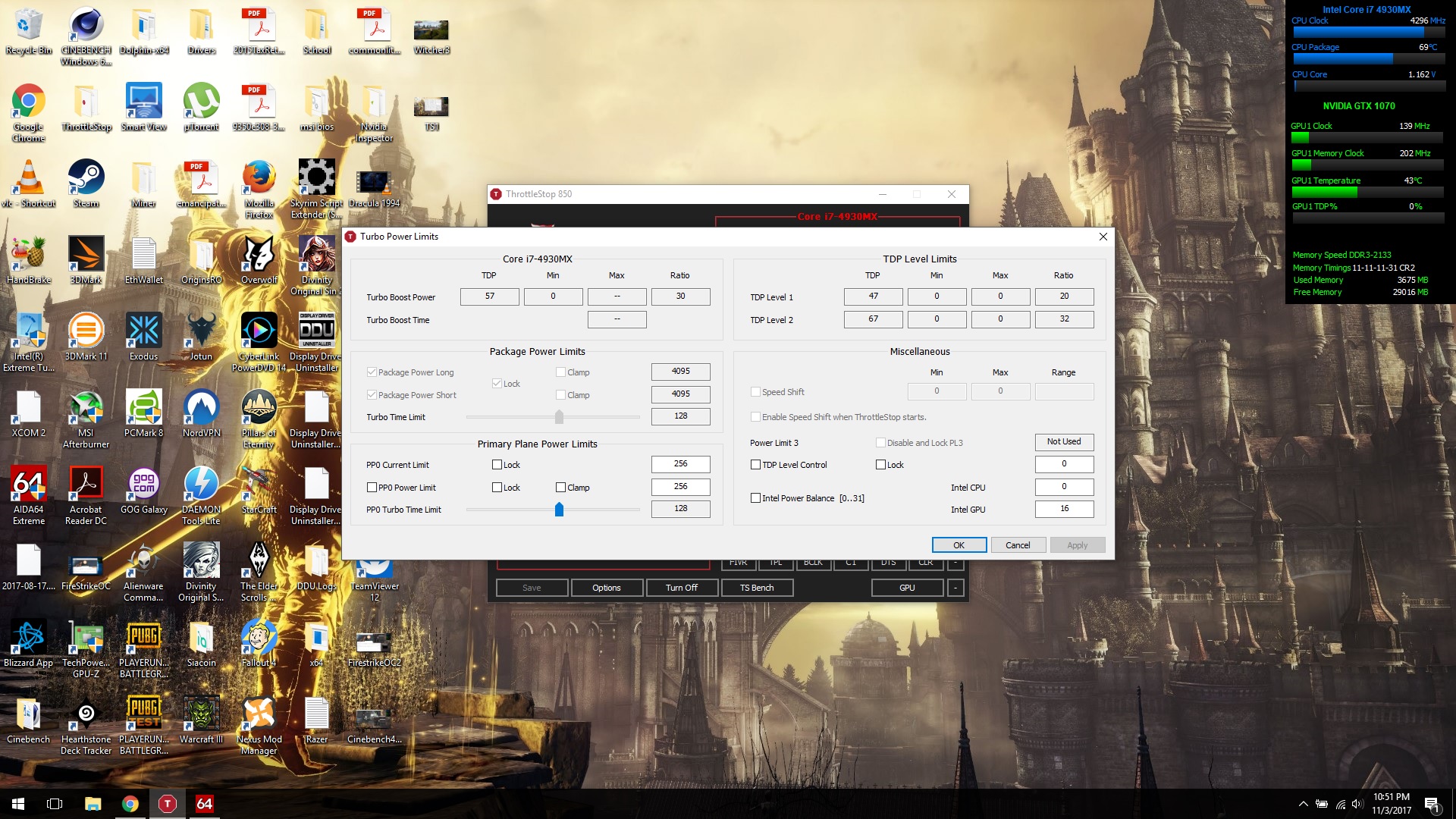The width and height of the screenshot is (1456, 819).
Task: Click the Power Limit 3 Not Used field
Action: pyautogui.click(x=1064, y=442)
